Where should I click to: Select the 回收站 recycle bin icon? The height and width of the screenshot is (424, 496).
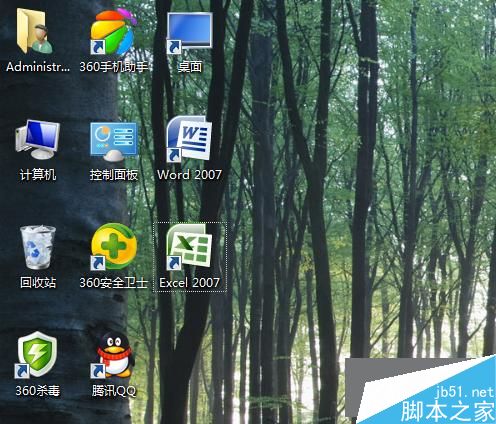(38, 247)
